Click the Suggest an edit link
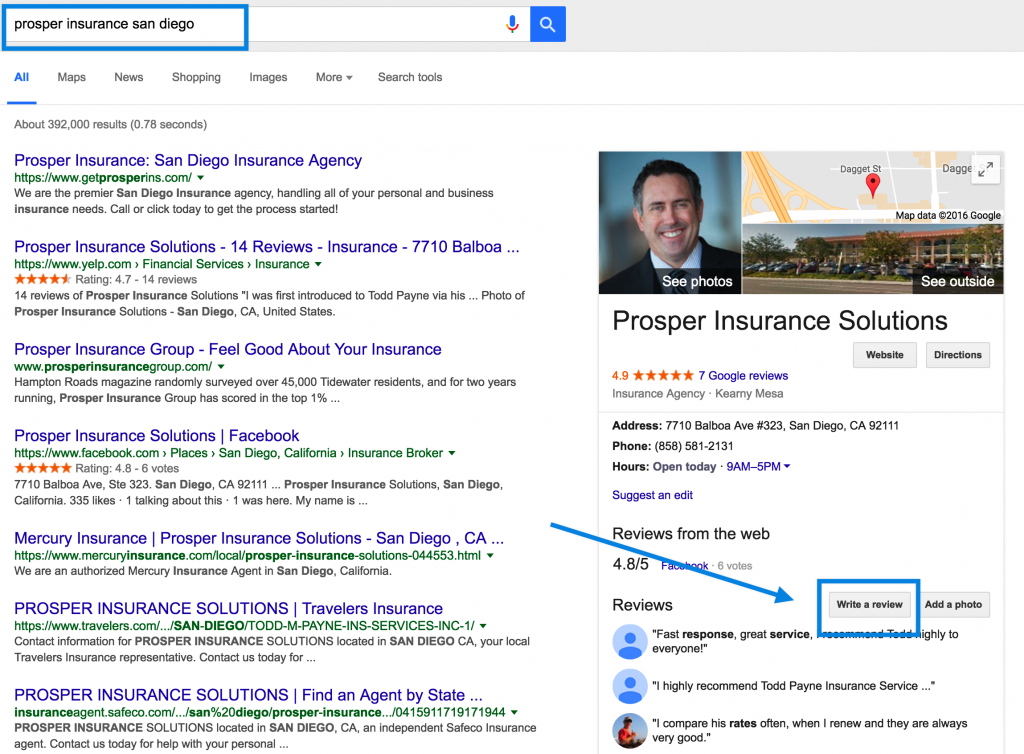Image resolution: width=1024 pixels, height=754 pixels. coord(652,495)
